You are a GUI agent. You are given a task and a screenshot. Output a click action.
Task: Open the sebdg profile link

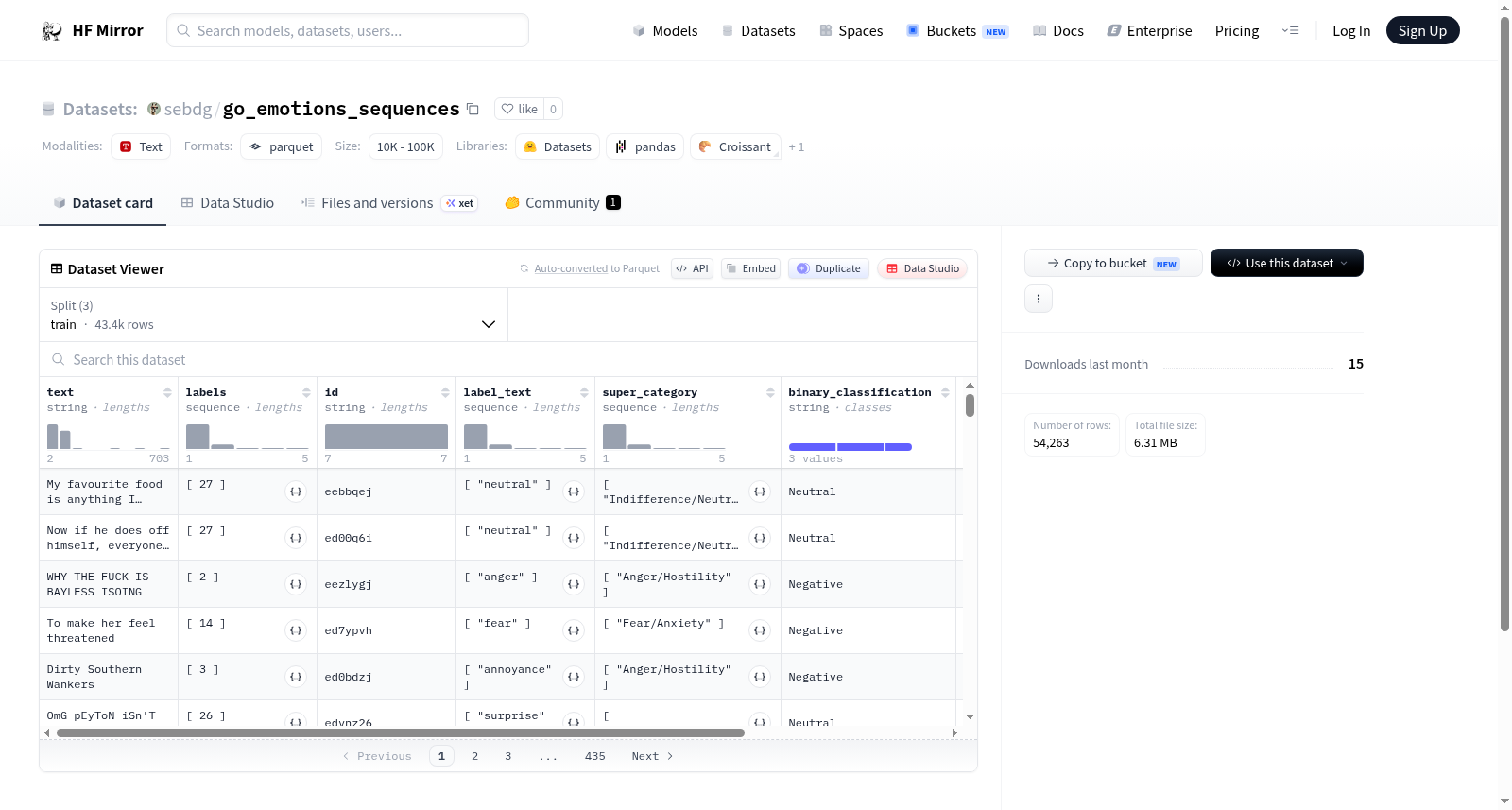pyautogui.click(x=188, y=109)
